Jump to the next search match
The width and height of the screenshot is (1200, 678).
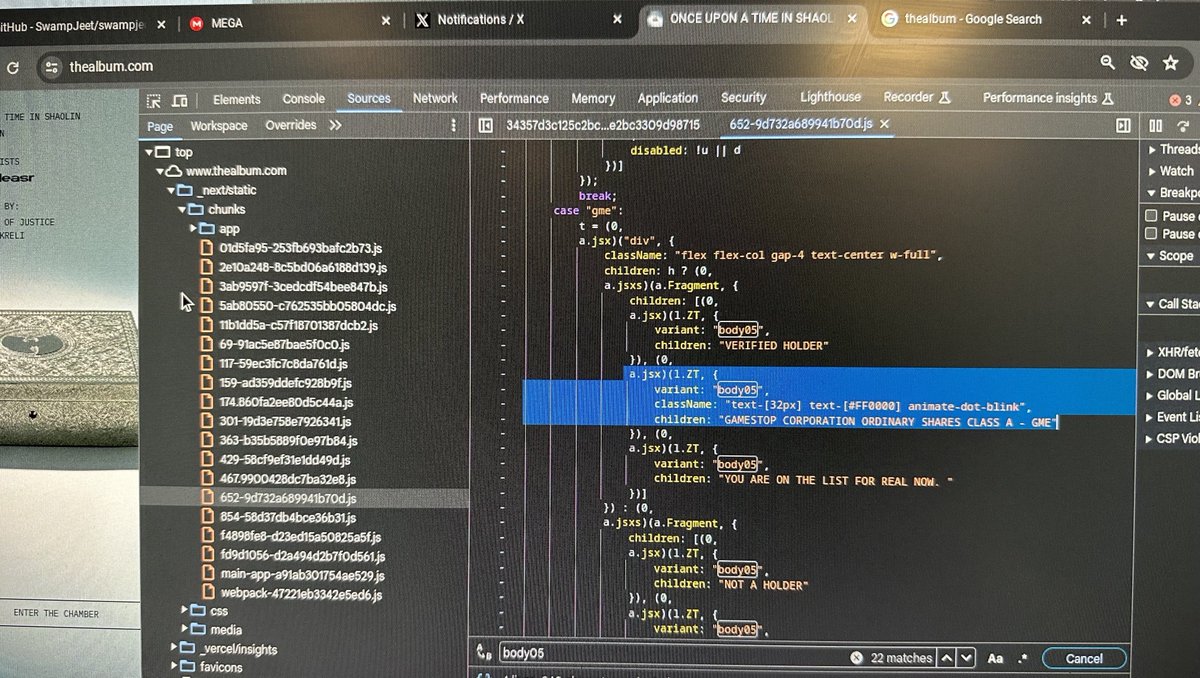pos(965,658)
